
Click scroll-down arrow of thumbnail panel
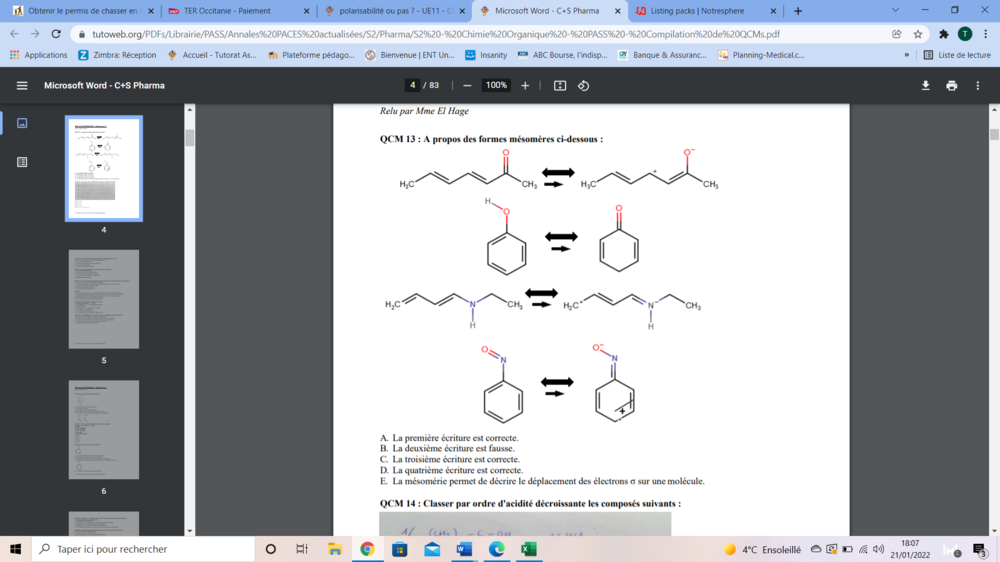click(189, 531)
